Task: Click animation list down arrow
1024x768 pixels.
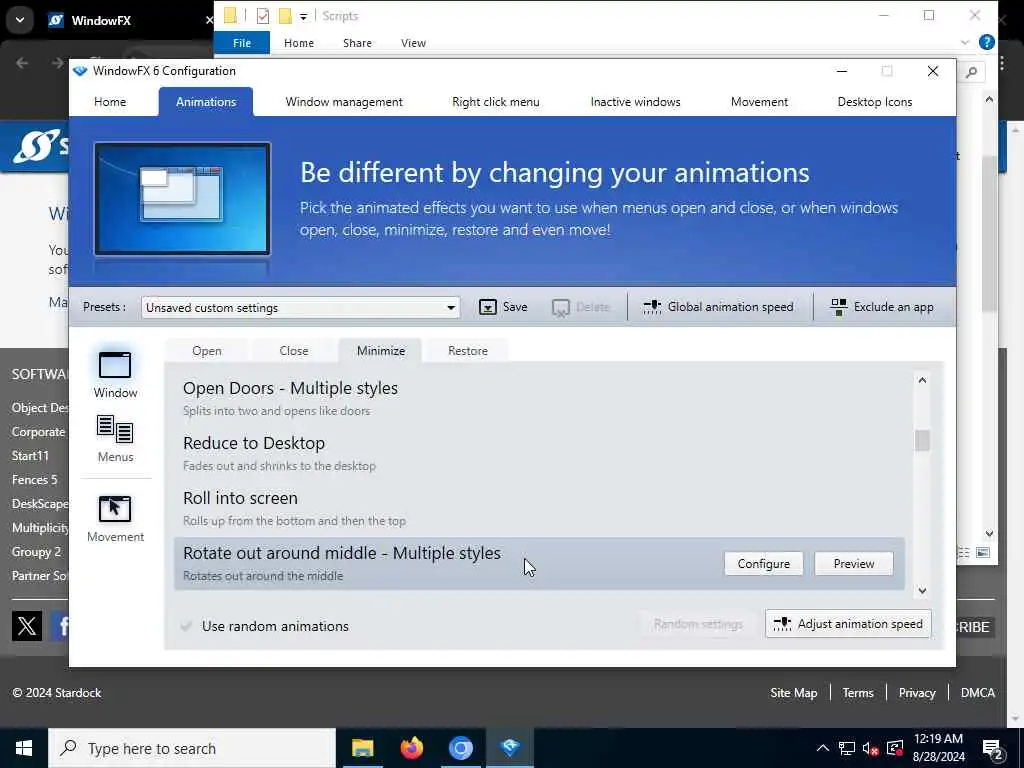Action: [922, 590]
